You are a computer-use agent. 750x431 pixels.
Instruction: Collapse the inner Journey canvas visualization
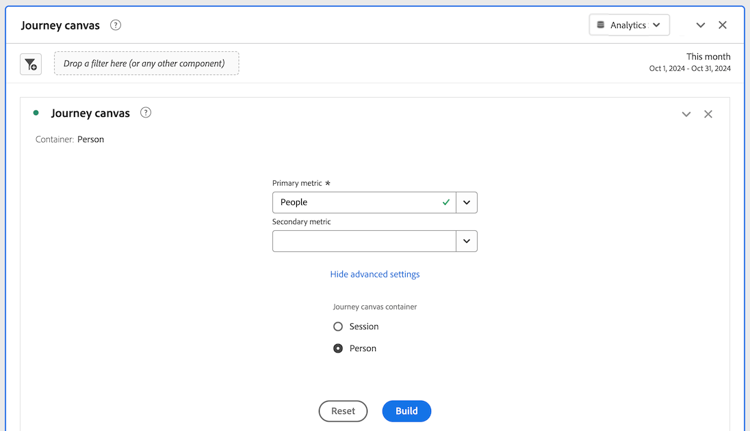point(686,114)
